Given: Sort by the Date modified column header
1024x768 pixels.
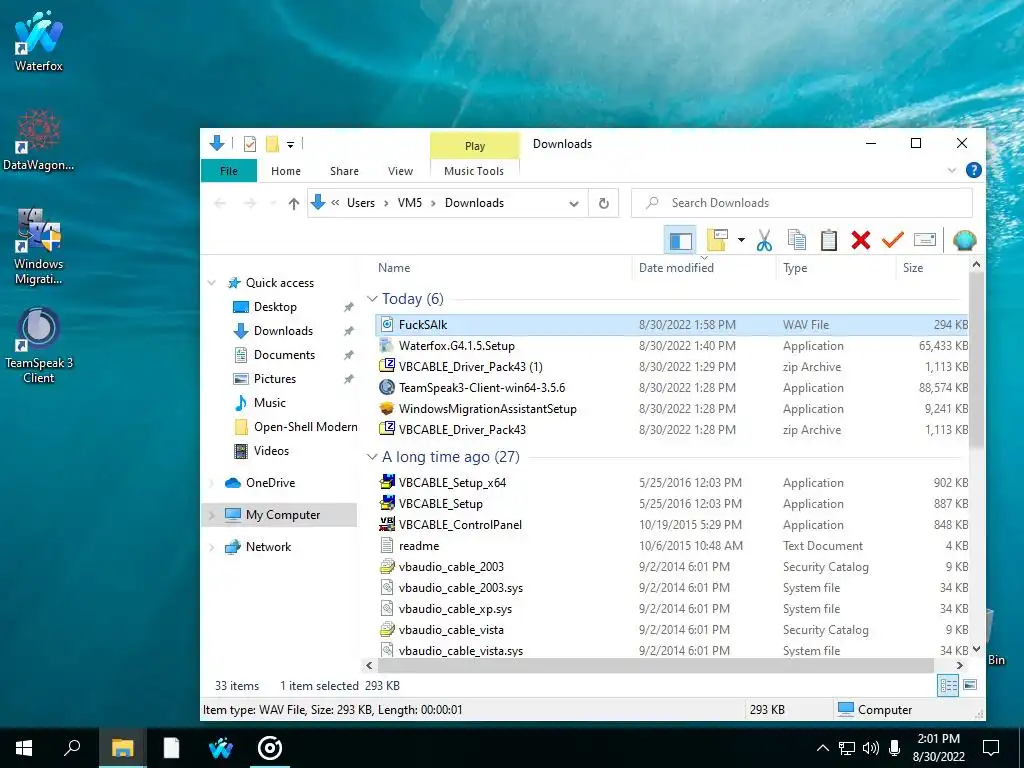Looking at the screenshot, I should [x=676, y=268].
